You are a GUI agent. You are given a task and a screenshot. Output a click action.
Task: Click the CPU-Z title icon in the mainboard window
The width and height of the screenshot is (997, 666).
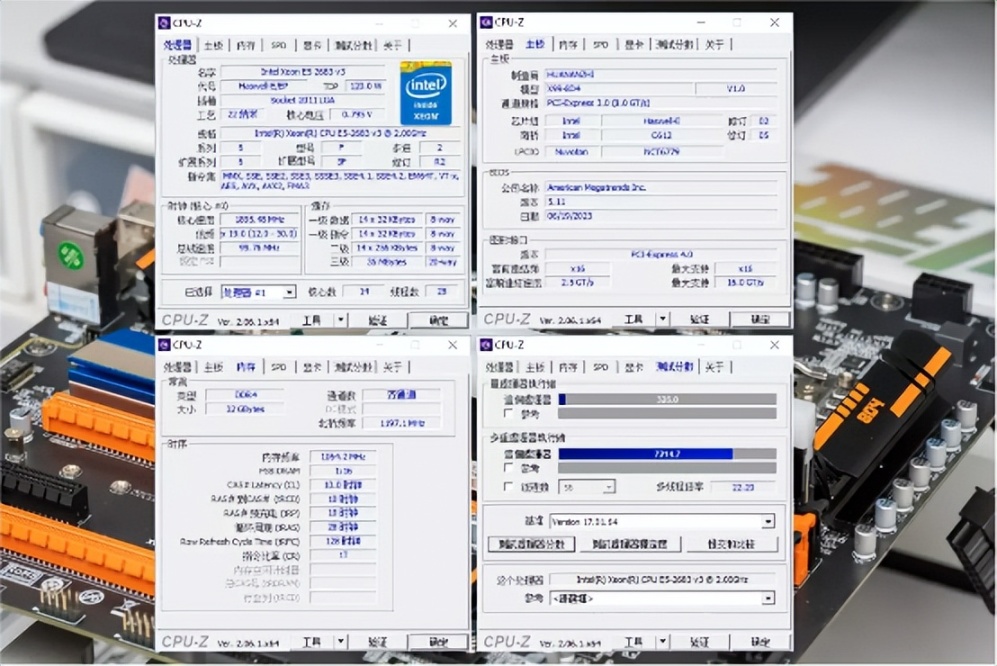(x=486, y=22)
